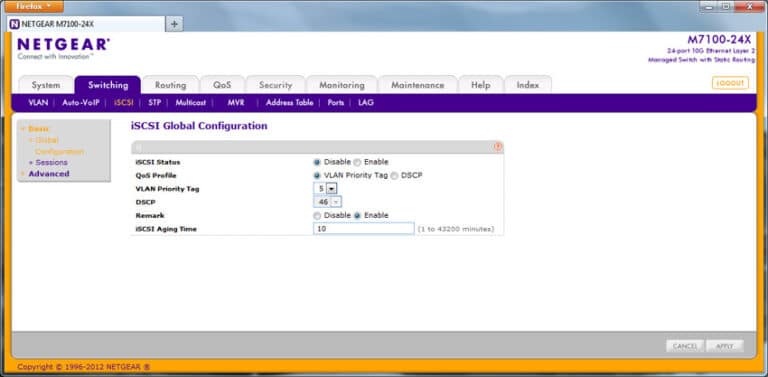
Task: Select Disable for Remark
Action: click(x=317, y=215)
